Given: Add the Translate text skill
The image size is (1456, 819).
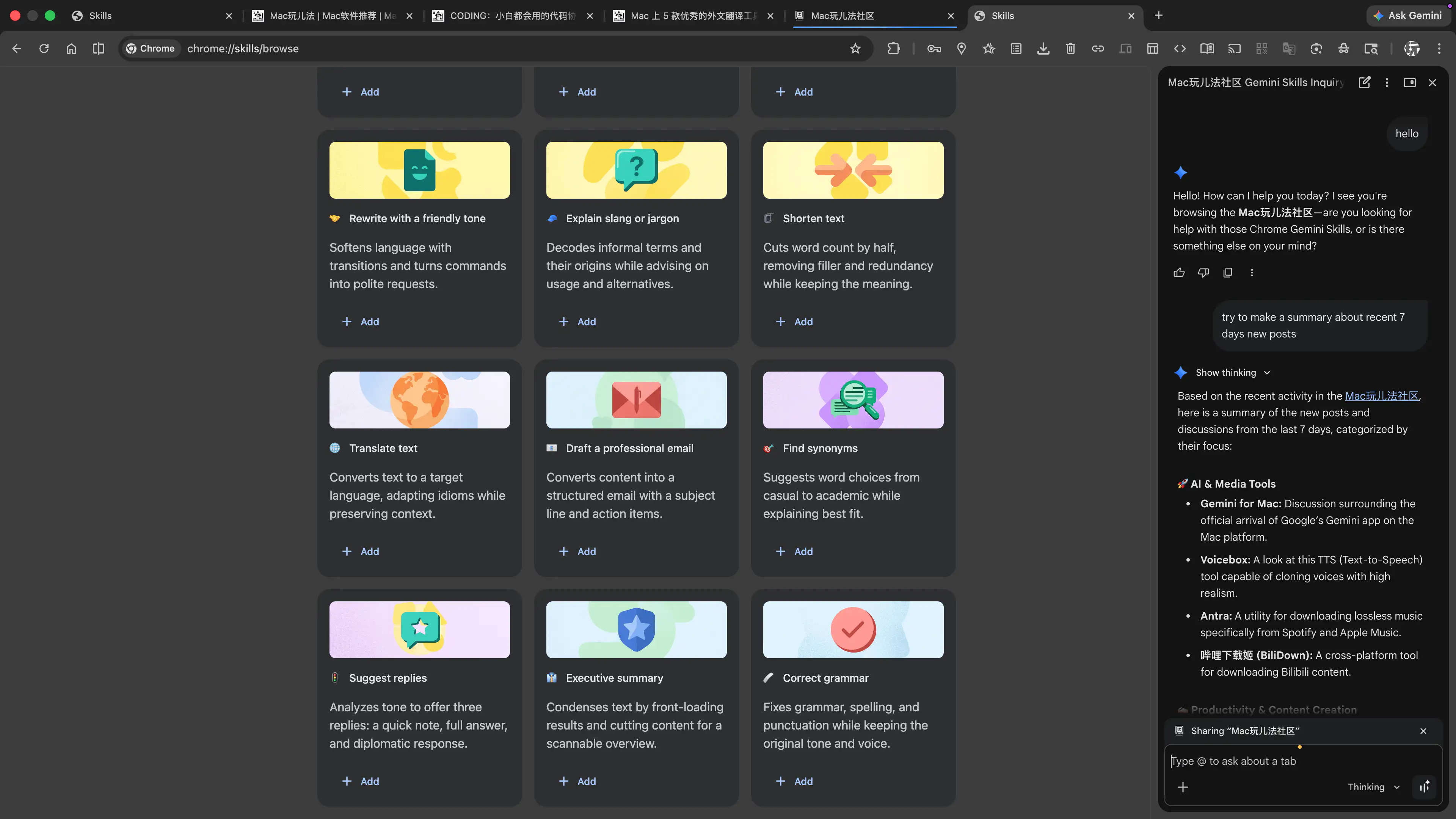Looking at the screenshot, I should [361, 552].
